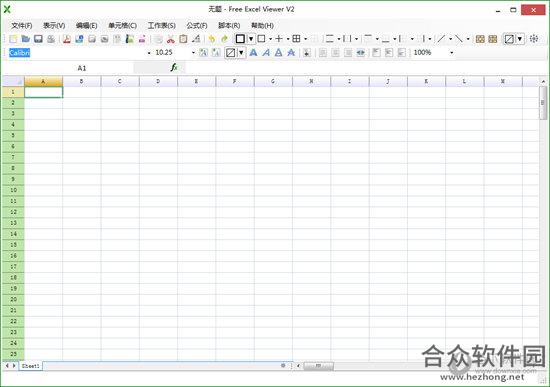This screenshot has width=550, height=387.
Task: Apply diagonal down border line
Action: pyautogui.click(x=459, y=39)
